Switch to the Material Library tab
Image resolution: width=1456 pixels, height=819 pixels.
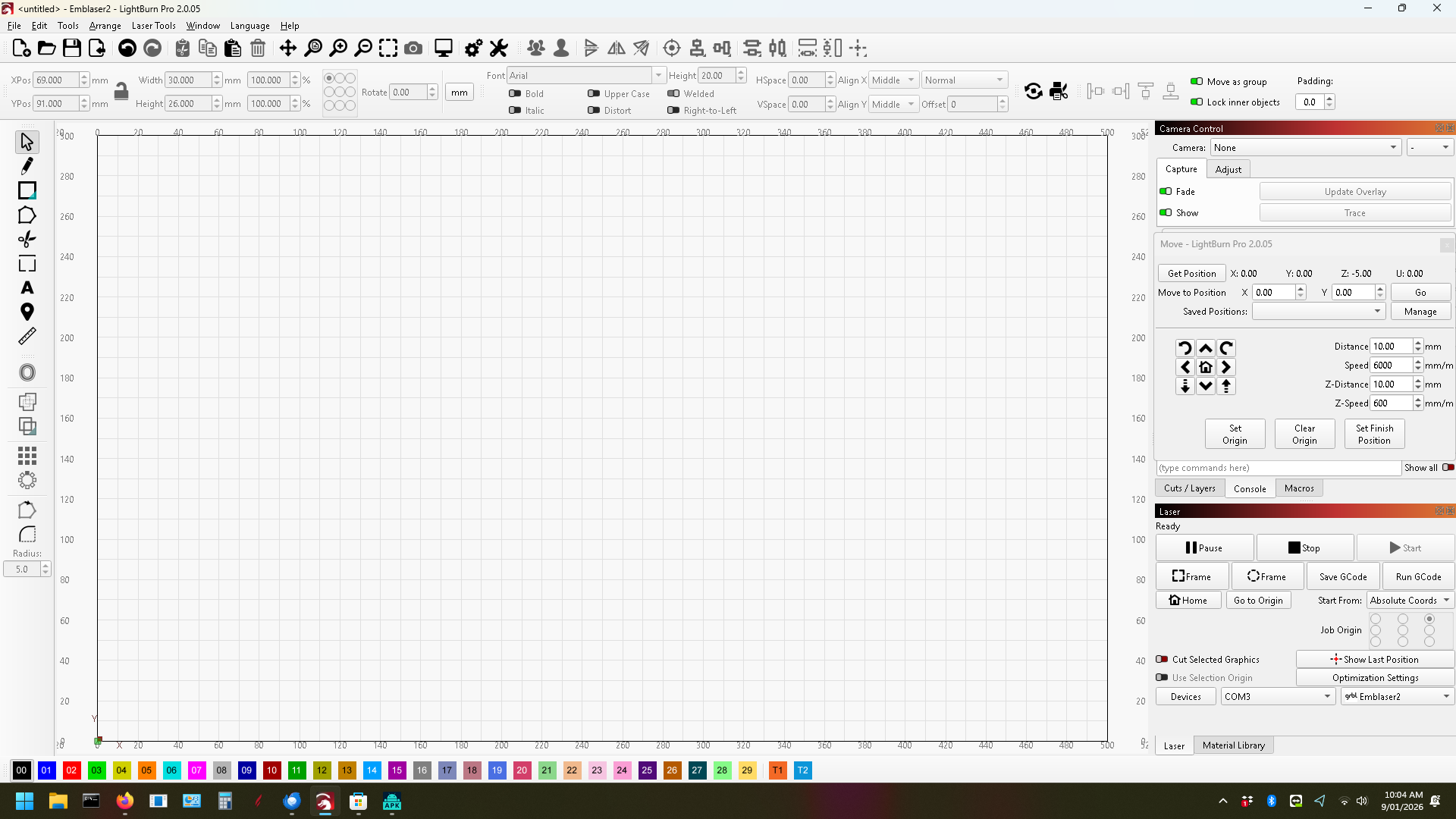1233,745
